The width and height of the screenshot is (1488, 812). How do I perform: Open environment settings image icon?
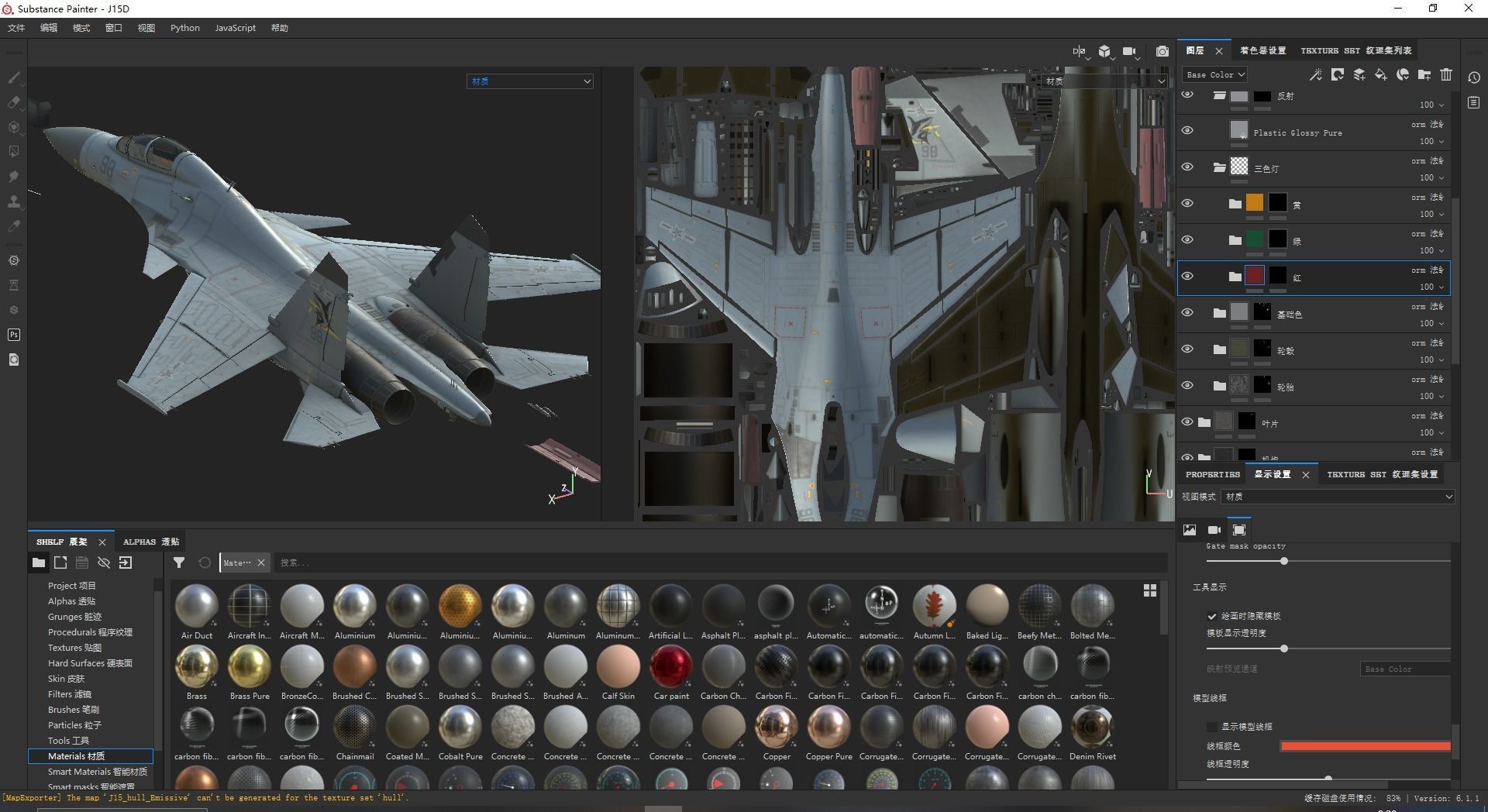pos(1190,530)
